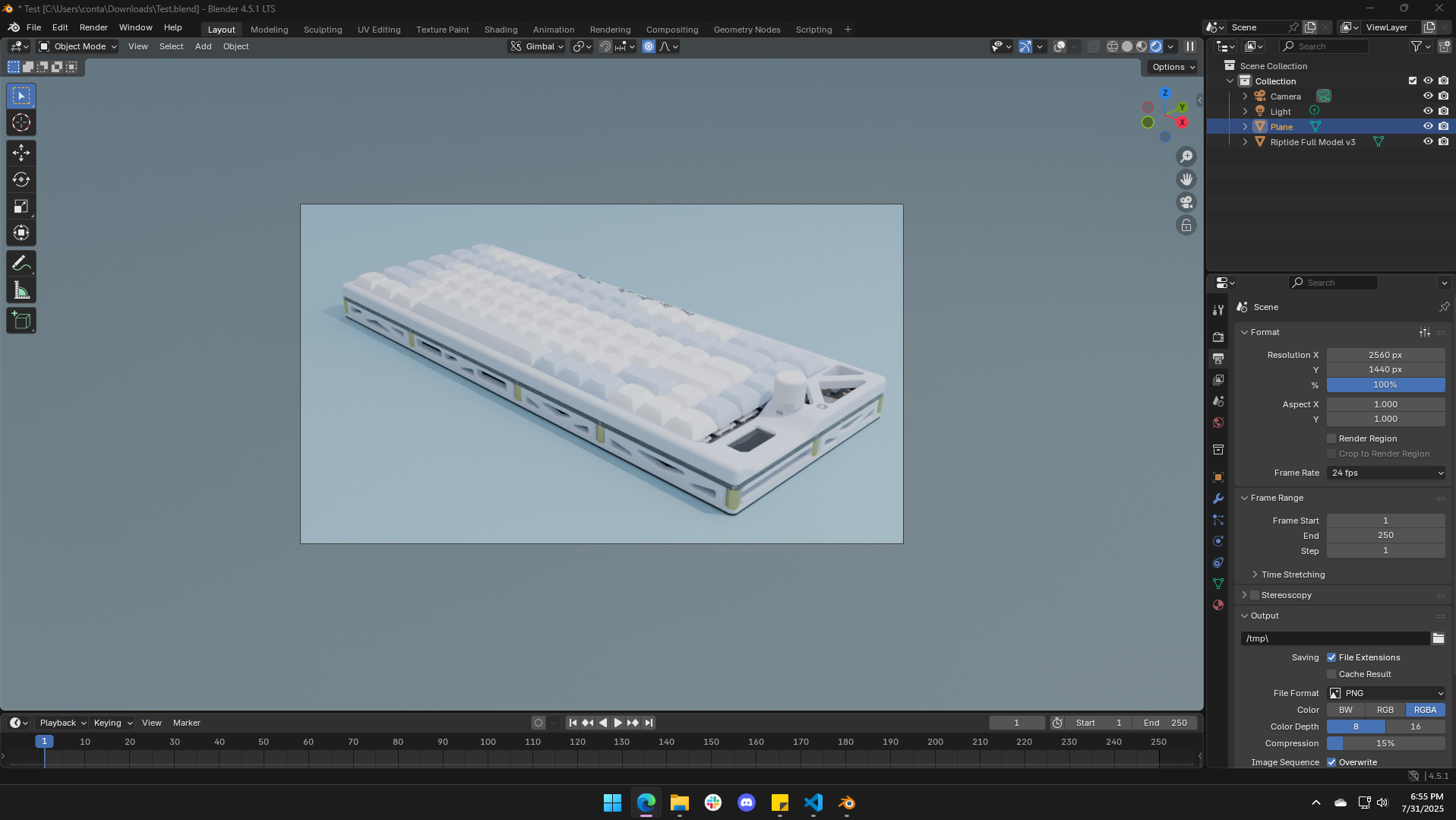Select the Move tool in the toolbar
1456x820 pixels.
(x=21, y=152)
